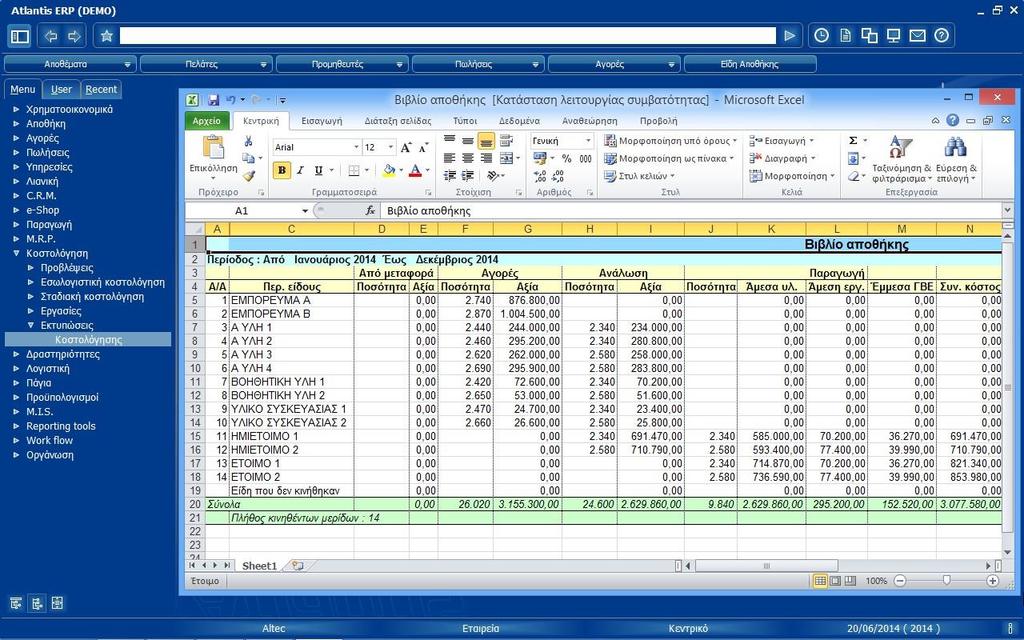Viewport: 1024px width, 640px height.
Task: Go forward with the Atlantis right arrow
Action: tap(74, 36)
